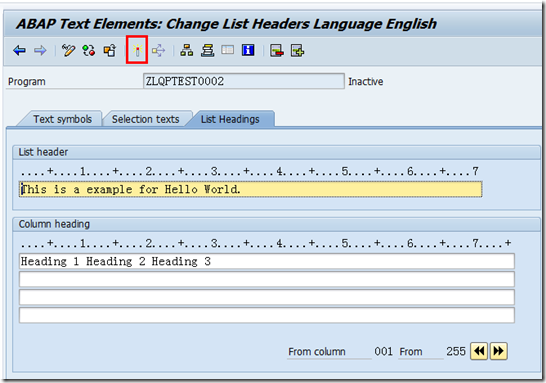Image resolution: width=546 pixels, height=383 pixels.
Task: Switch to the Selection texts tab
Action: [145, 119]
